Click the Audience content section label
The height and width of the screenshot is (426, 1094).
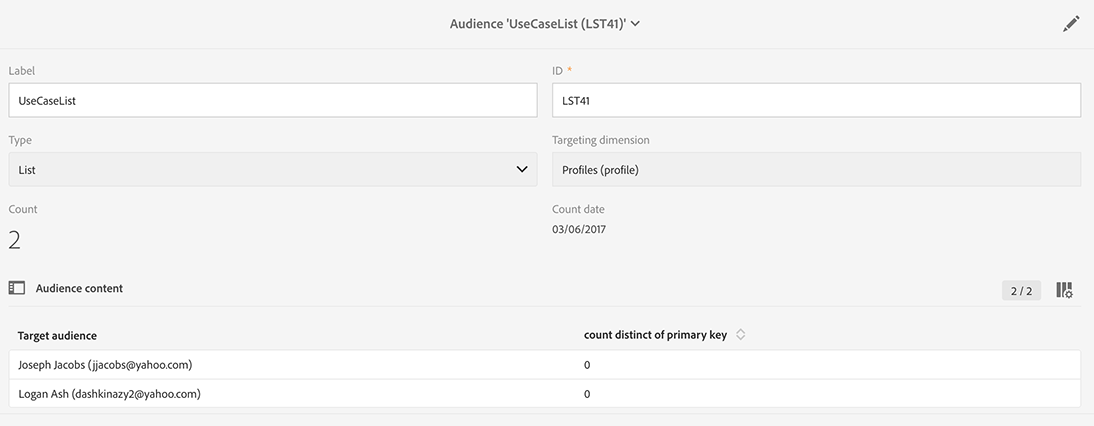coord(79,288)
